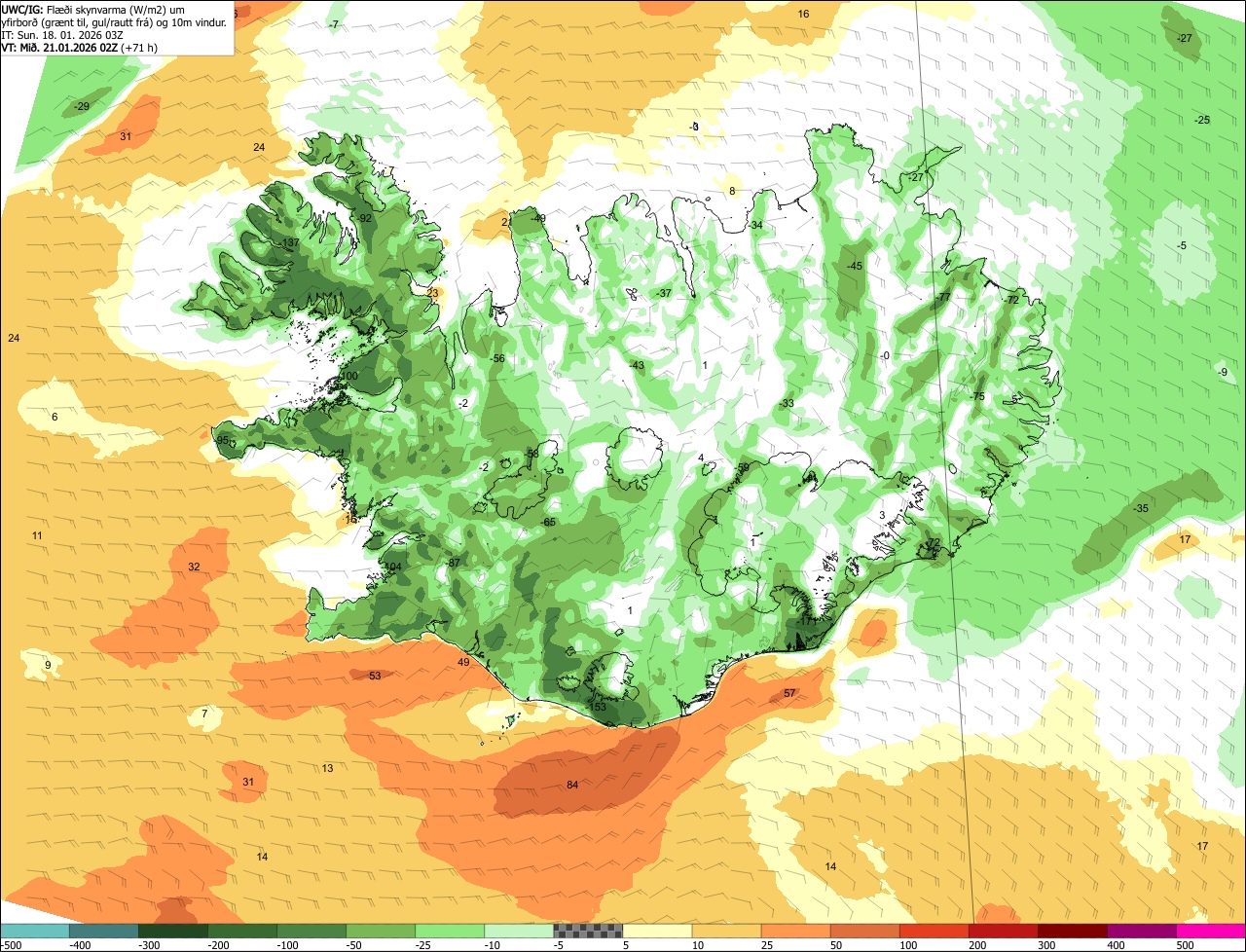Screen dimensions: 1246x952
Task: Click the '-92' value in the Westfjords
Action: coord(364,219)
